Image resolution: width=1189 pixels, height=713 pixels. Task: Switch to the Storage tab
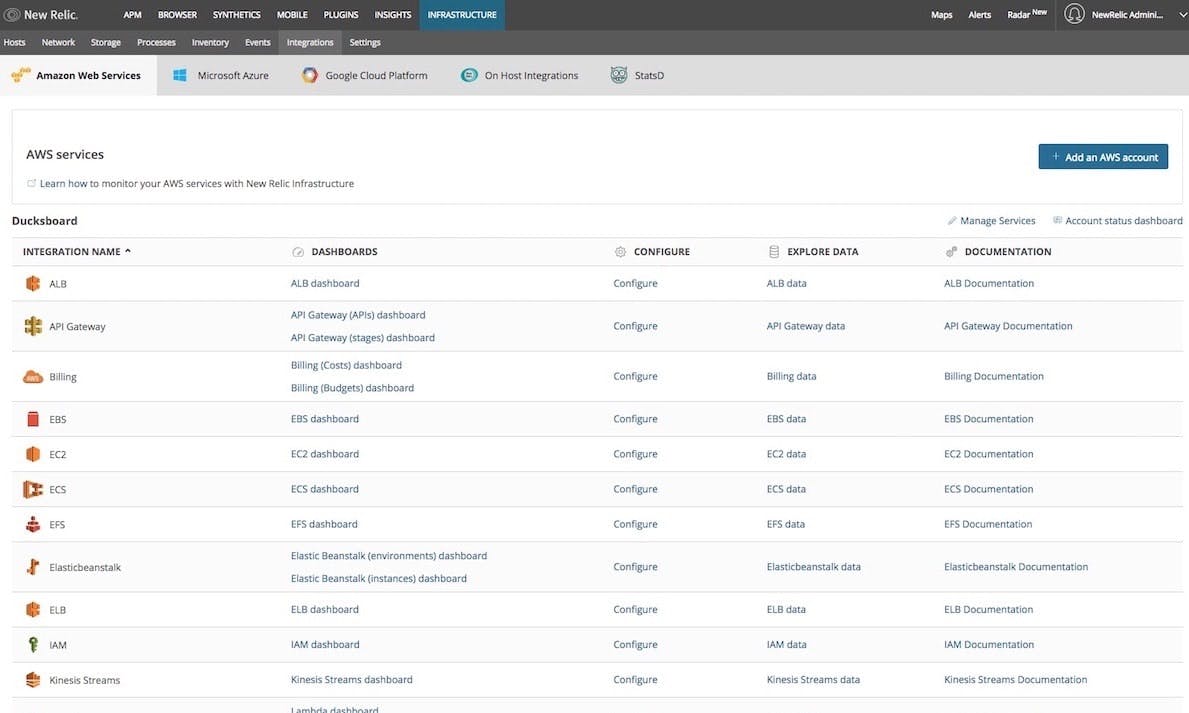tap(105, 42)
